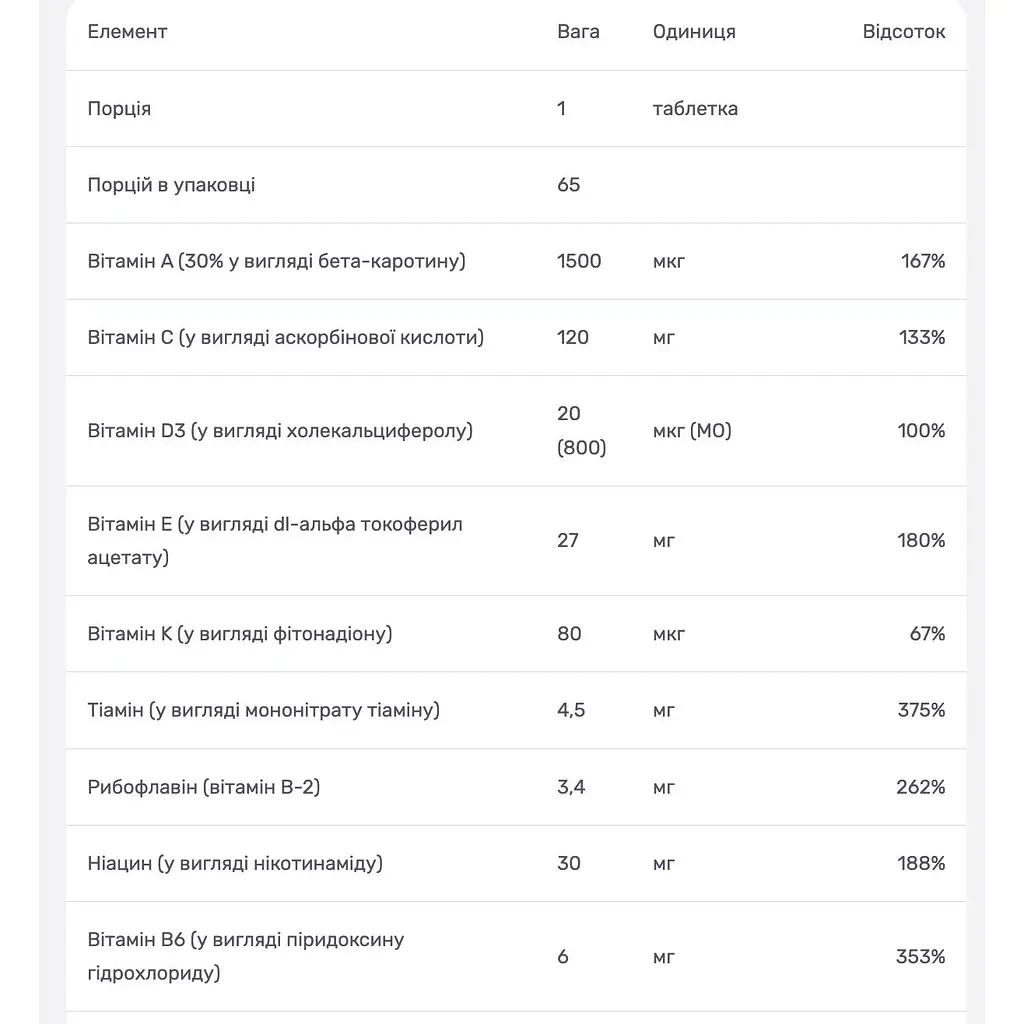
Task: Click the Одиниця column header
Action: pyautogui.click(x=694, y=31)
